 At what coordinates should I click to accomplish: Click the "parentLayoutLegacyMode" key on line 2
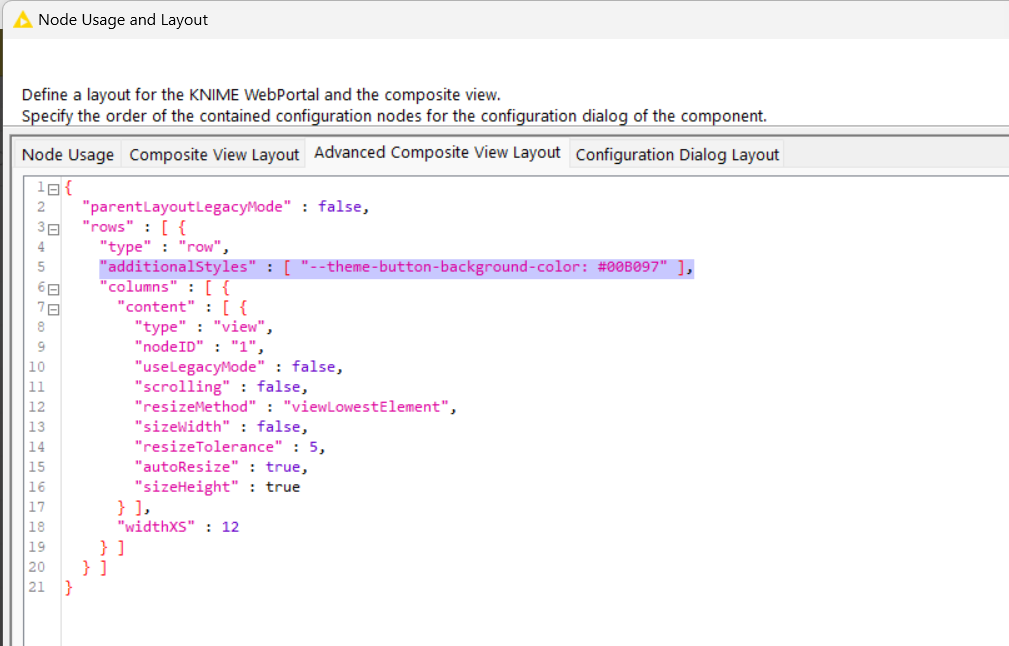(x=186, y=207)
